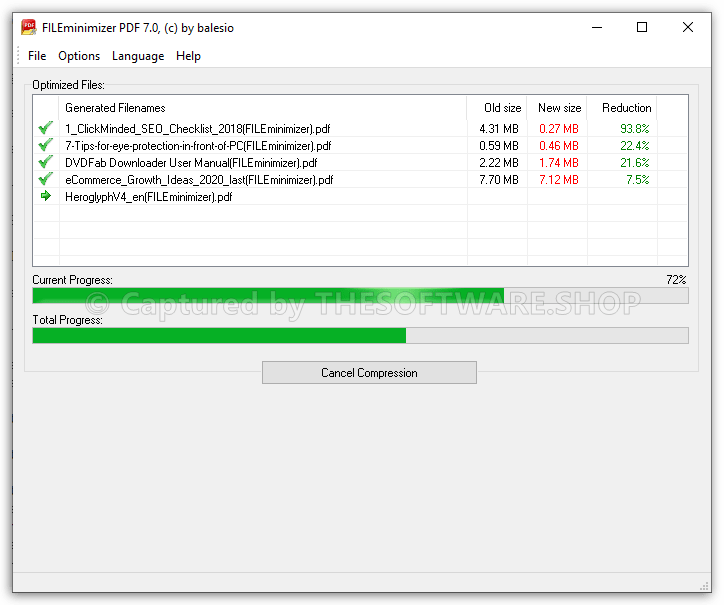Open the Language menu
Screen dimensions: 724x605
138,56
